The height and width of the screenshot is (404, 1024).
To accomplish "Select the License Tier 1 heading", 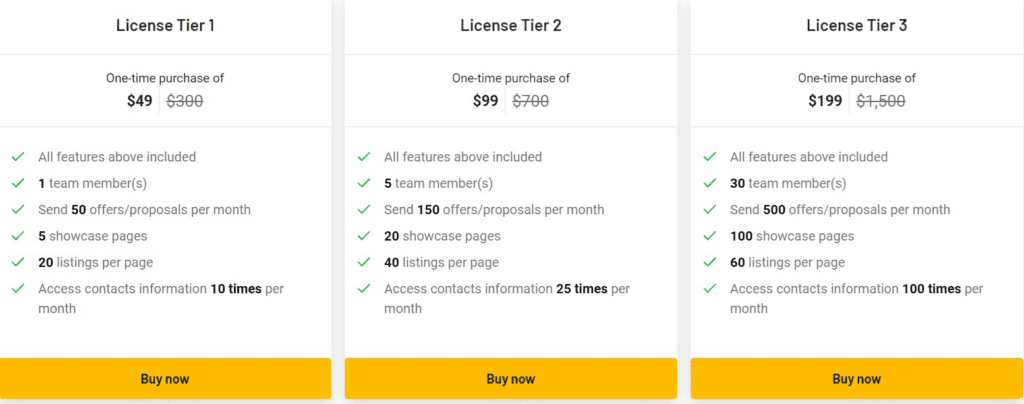I will [165, 25].
